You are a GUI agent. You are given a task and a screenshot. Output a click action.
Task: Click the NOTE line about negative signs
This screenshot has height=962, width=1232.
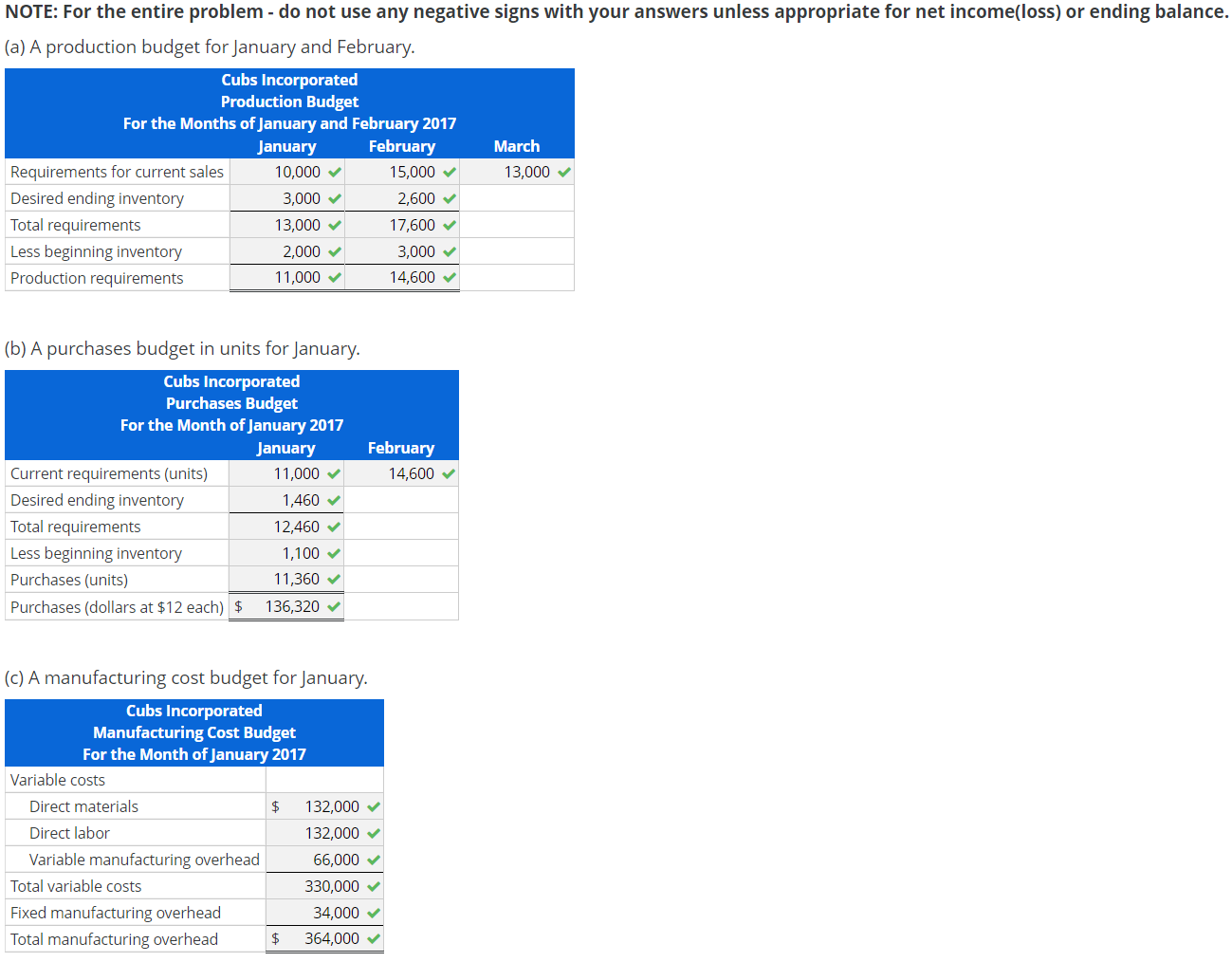(616, 11)
